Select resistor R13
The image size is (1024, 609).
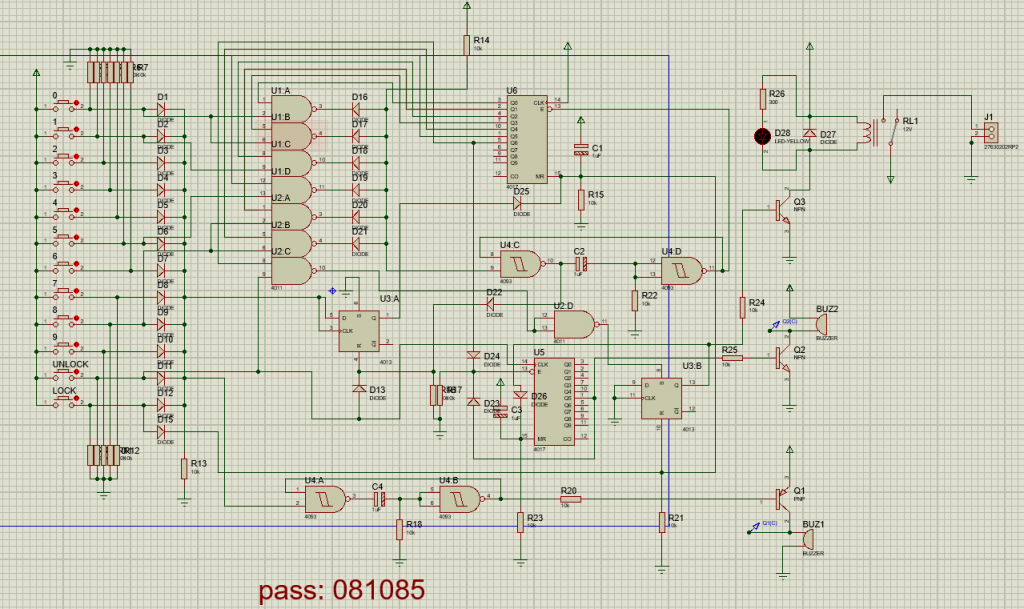pyautogui.click(x=184, y=469)
